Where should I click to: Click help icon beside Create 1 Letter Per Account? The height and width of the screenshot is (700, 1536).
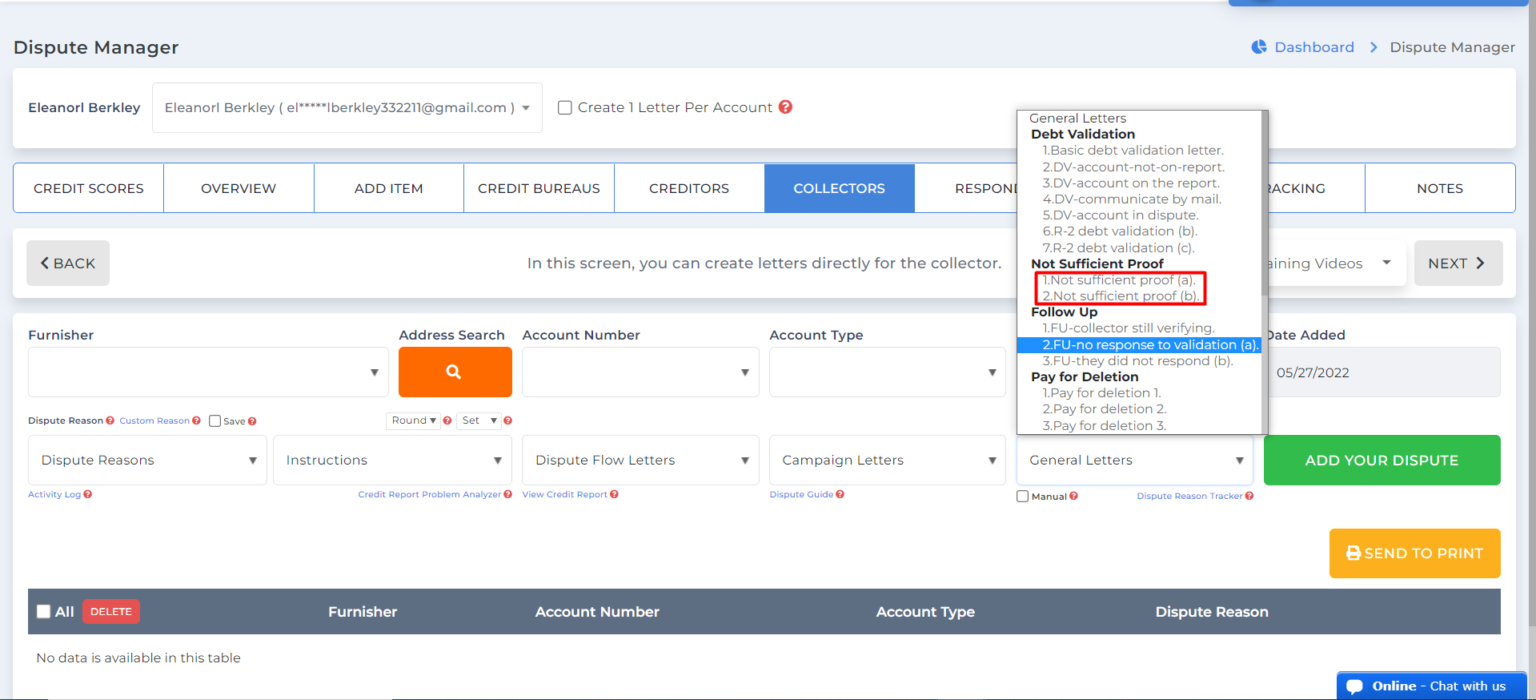point(785,107)
